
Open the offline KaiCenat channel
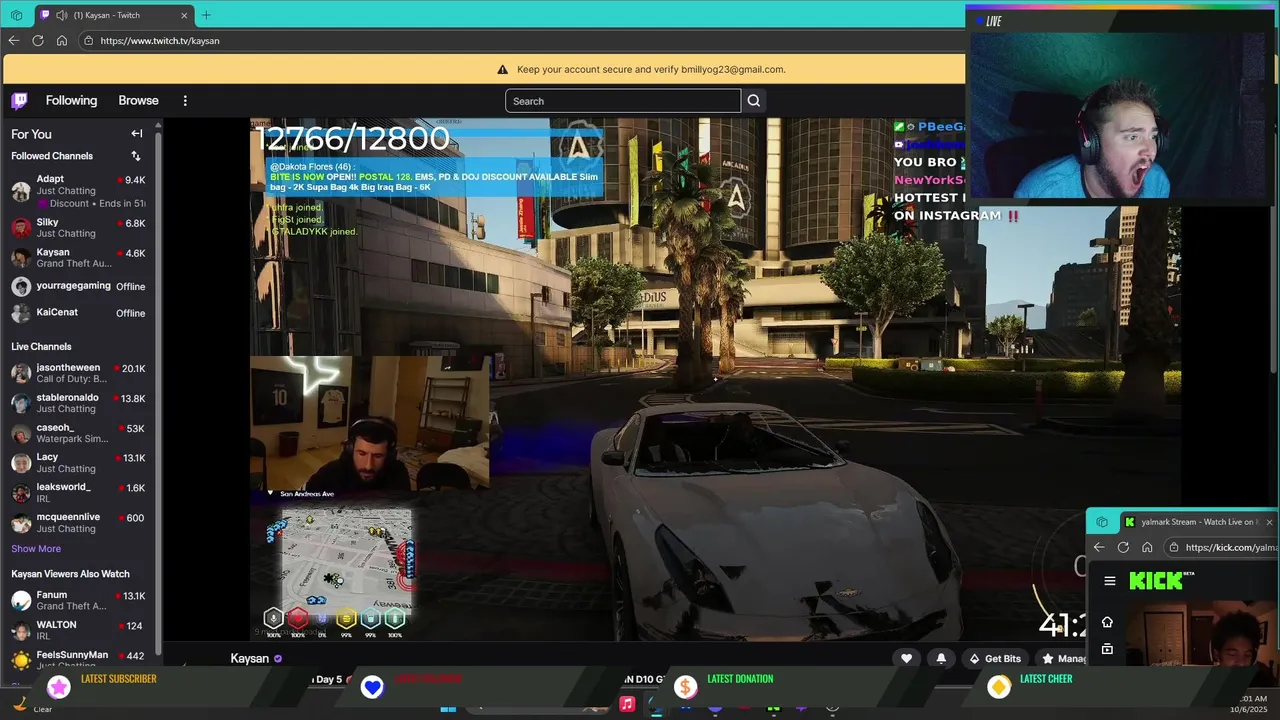tap(78, 313)
